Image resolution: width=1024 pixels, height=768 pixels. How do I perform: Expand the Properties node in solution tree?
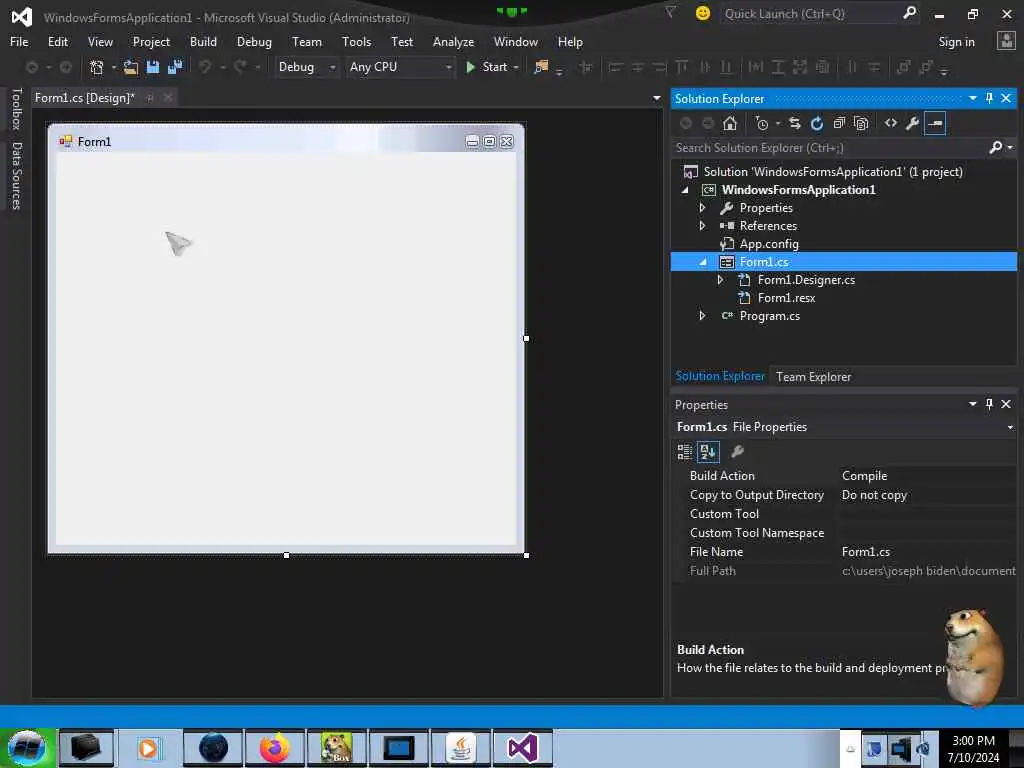point(702,208)
